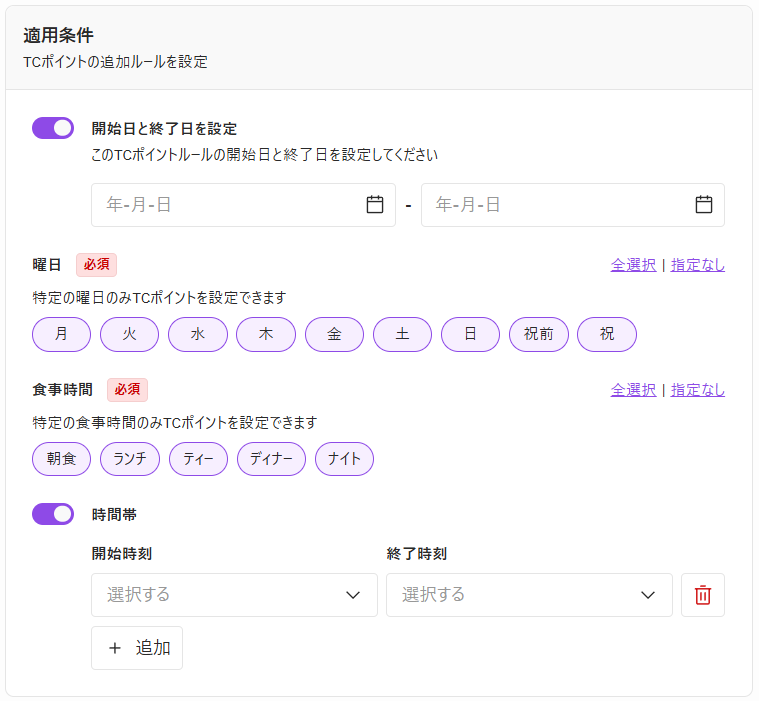Viewport: 759px width, 701px height.
Task: Click 全選択 link for 曜日
Action: tap(634, 265)
